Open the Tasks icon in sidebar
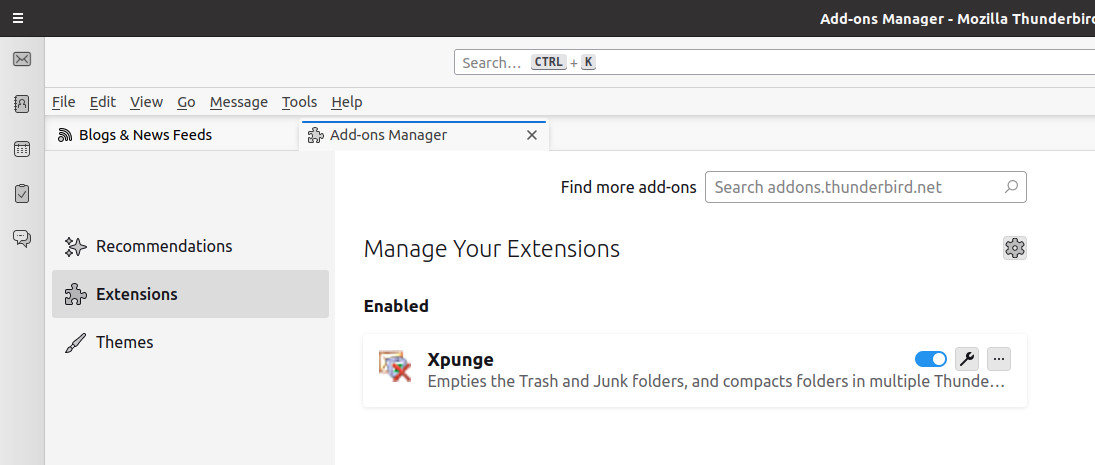Screen dimensions: 1095x465 (22, 193)
